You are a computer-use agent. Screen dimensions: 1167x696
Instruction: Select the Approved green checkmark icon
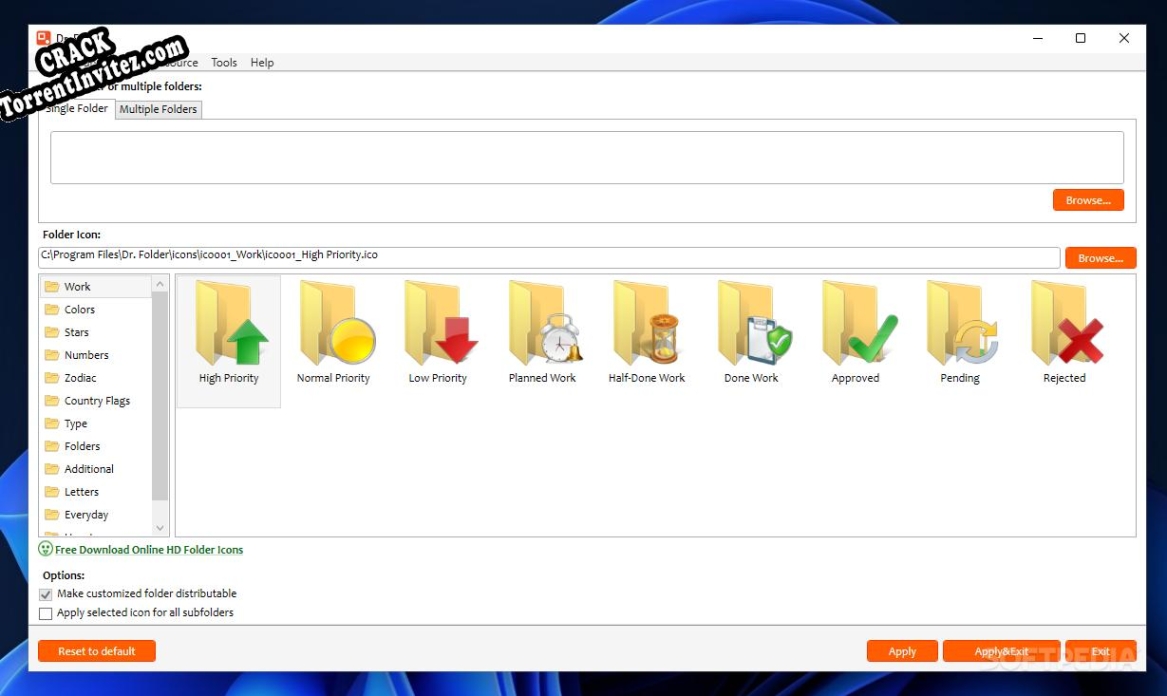click(855, 330)
